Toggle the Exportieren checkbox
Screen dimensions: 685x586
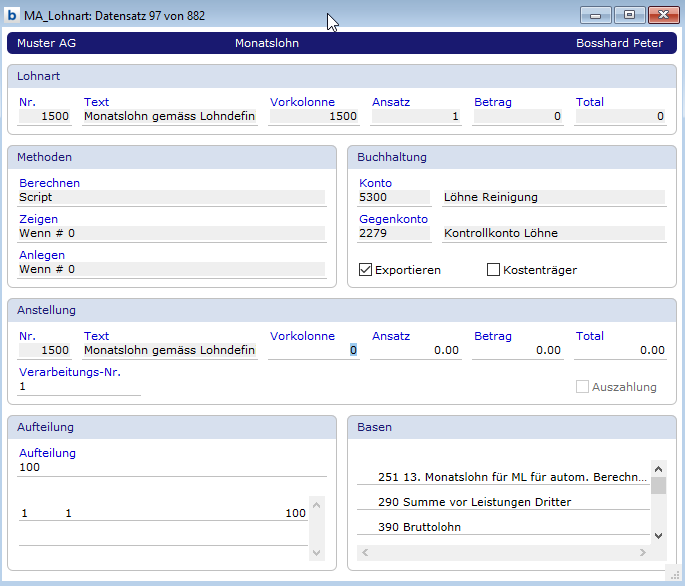pyautogui.click(x=366, y=270)
